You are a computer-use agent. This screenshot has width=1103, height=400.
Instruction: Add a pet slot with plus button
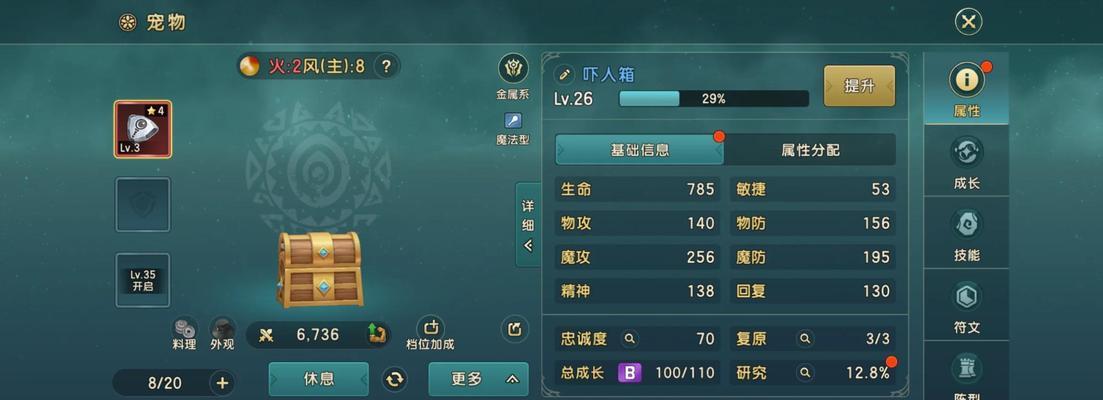coord(222,383)
